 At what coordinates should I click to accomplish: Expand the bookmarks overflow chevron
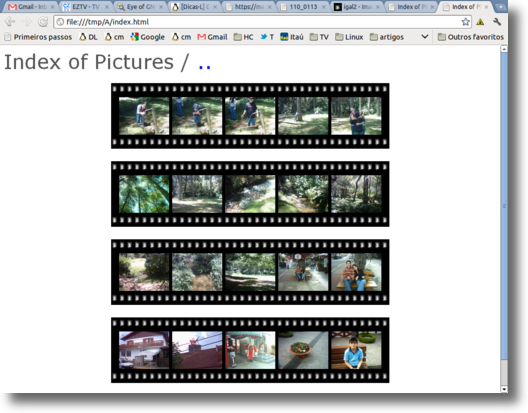pos(425,36)
